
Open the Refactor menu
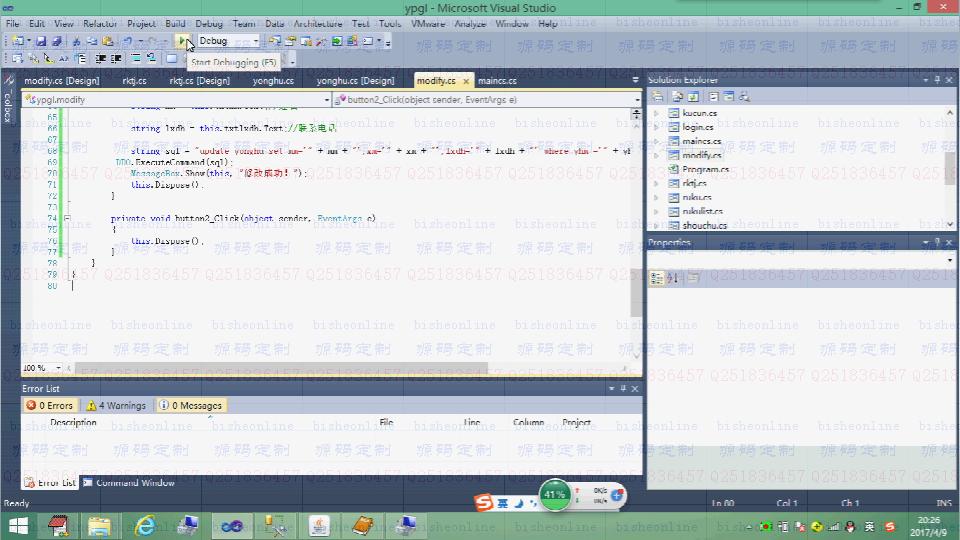100,24
